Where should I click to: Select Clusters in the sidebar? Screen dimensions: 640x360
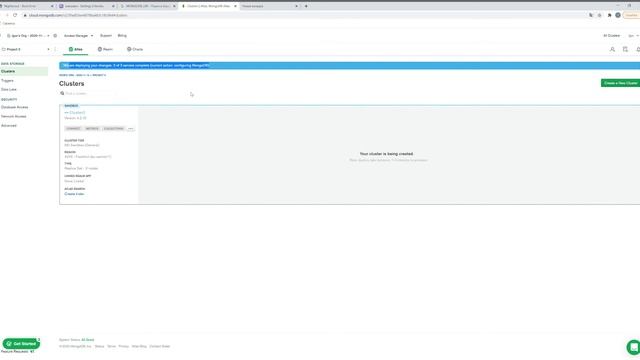[x=24, y=71]
